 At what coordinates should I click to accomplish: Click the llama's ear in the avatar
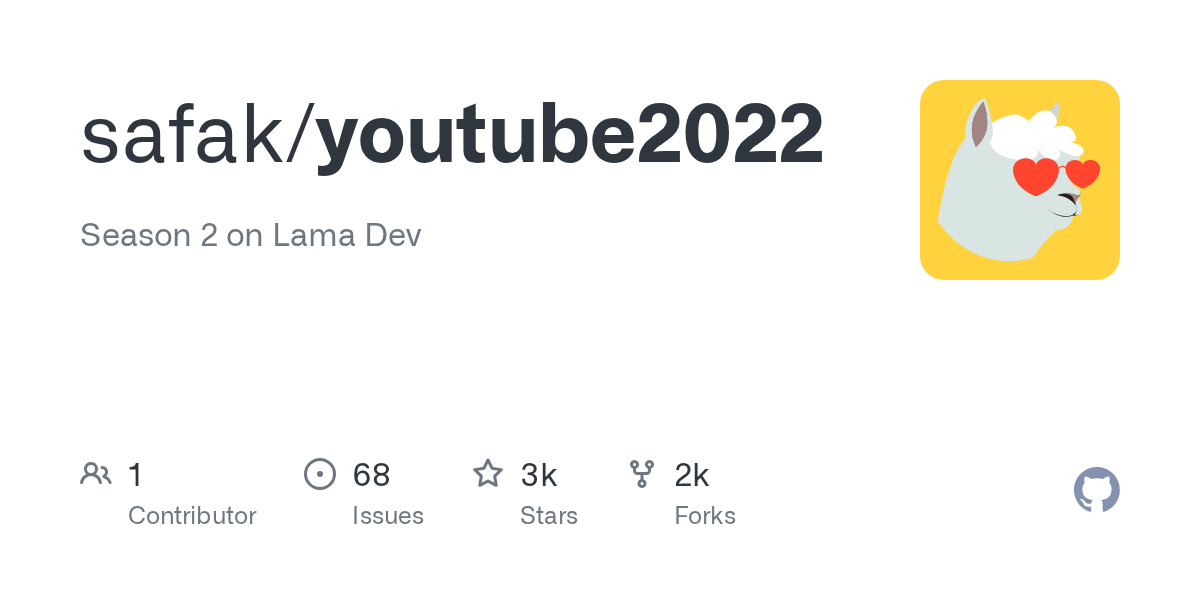[979, 124]
